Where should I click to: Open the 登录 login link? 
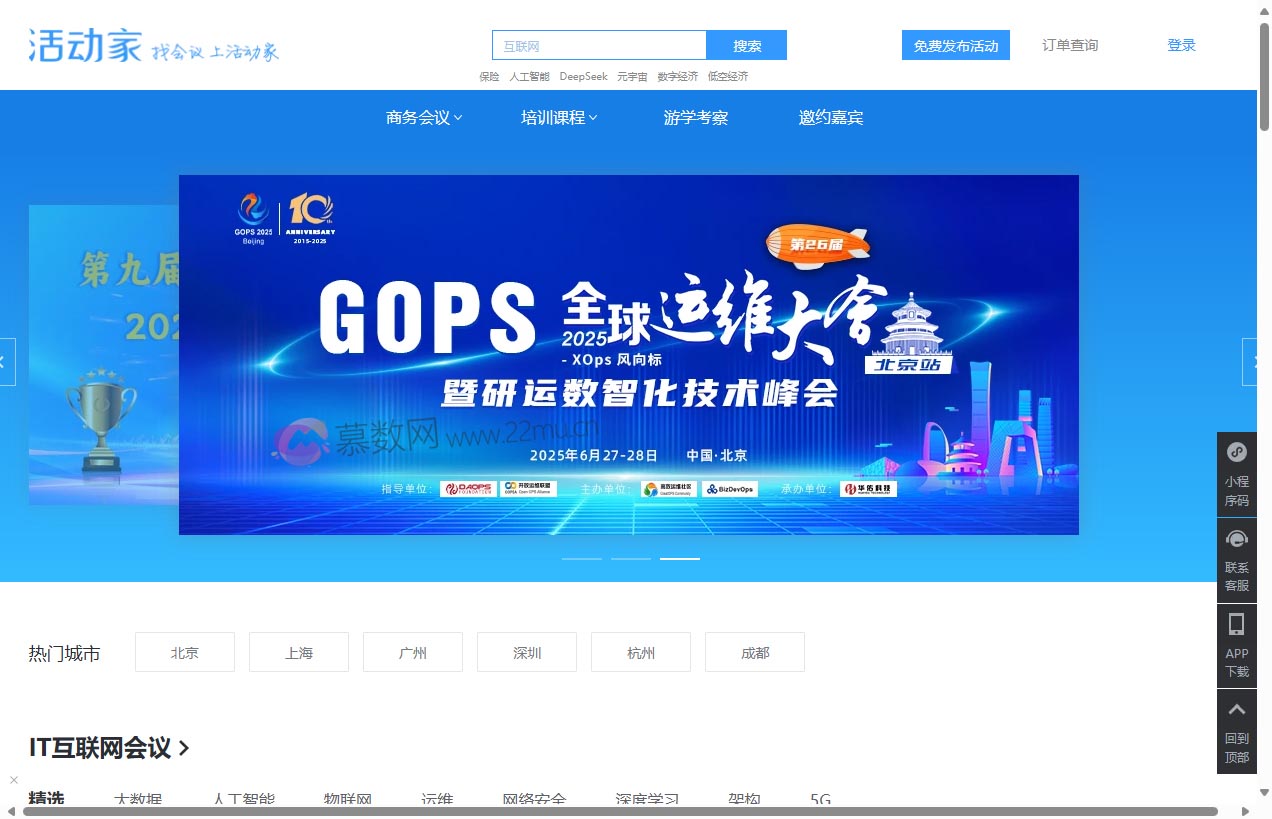1180,45
